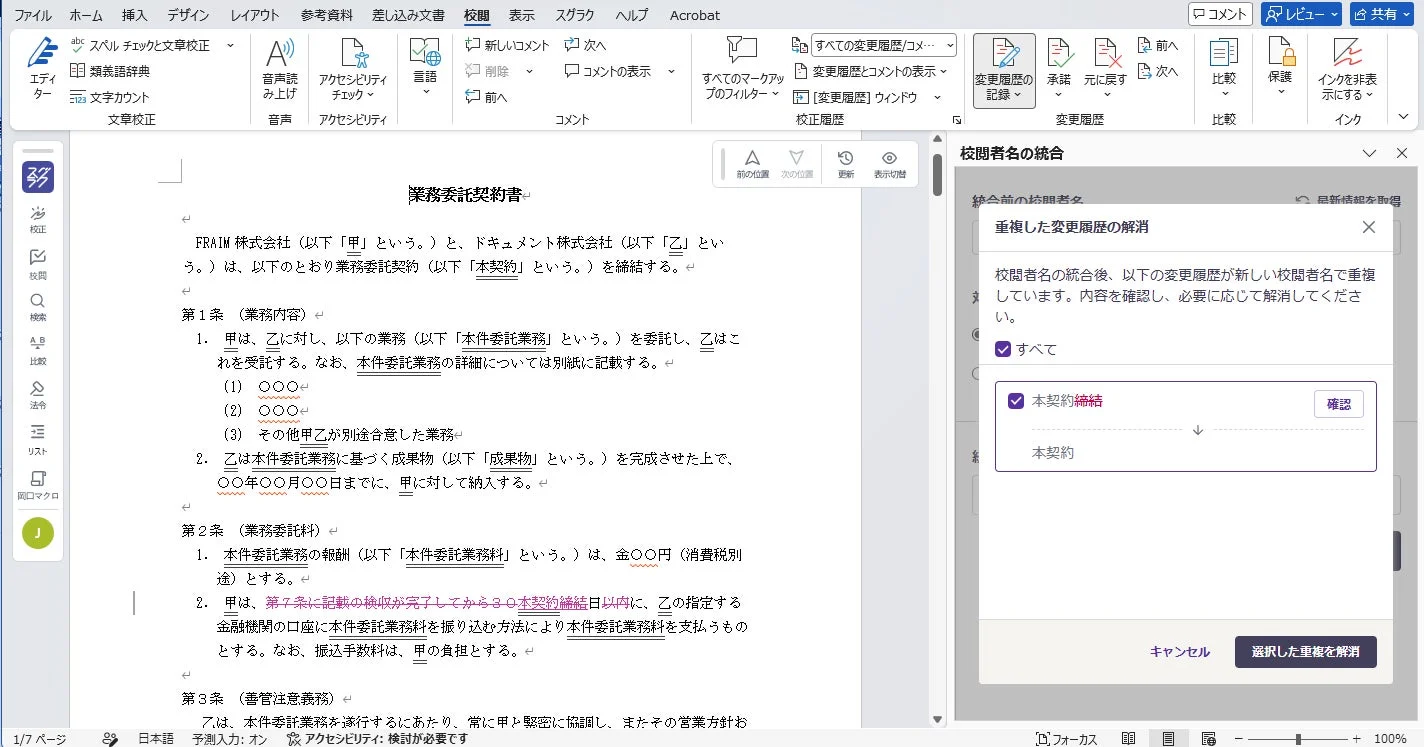Click the zoom slider in status bar
Image resolution: width=1424 pixels, height=747 pixels.
[1299, 739]
